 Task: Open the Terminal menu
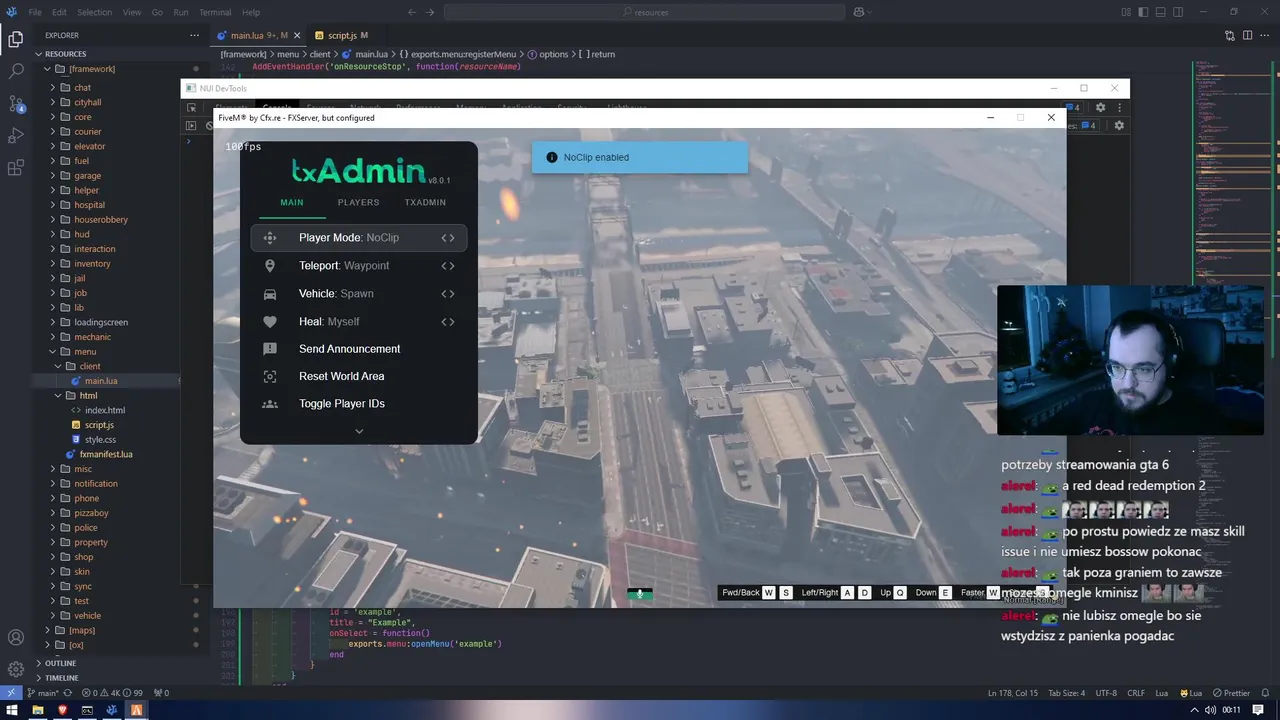pyautogui.click(x=214, y=12)
